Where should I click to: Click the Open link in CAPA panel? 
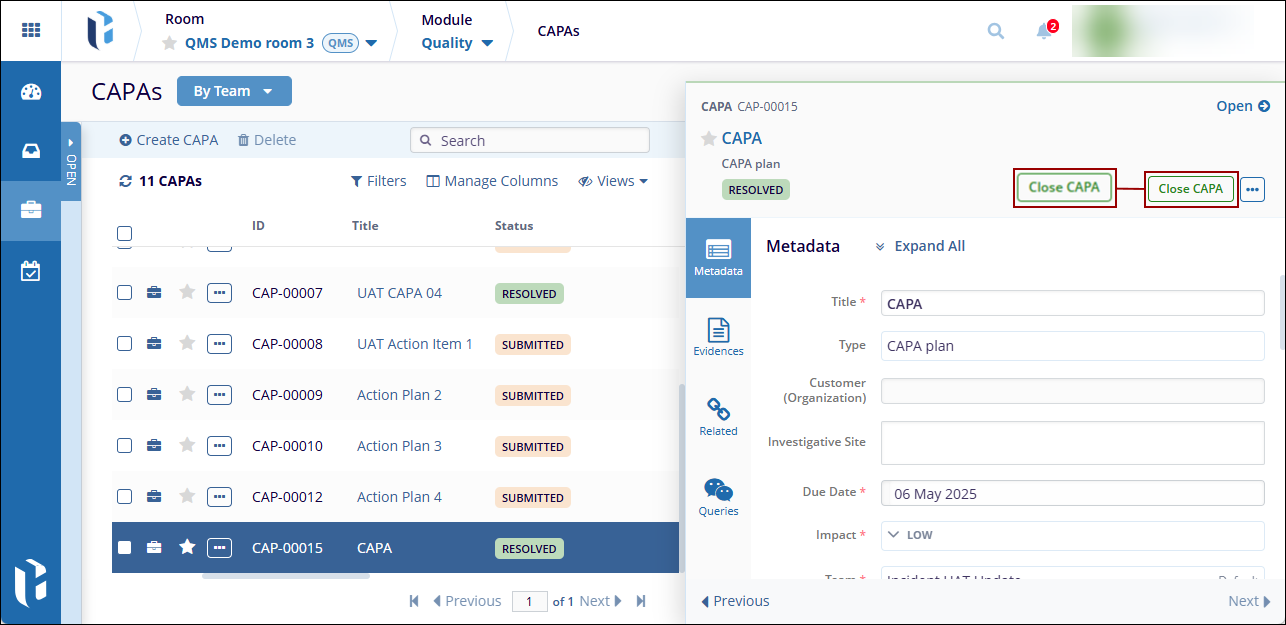coord(1242,106)
